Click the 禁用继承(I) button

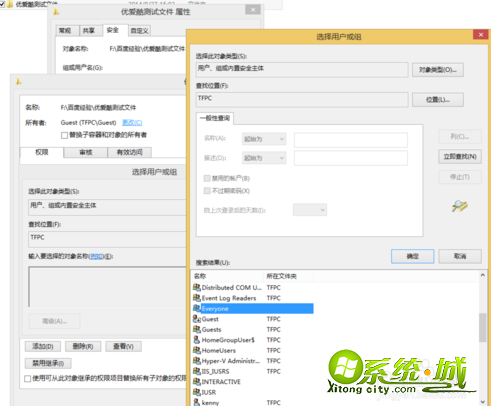[48, 363]
